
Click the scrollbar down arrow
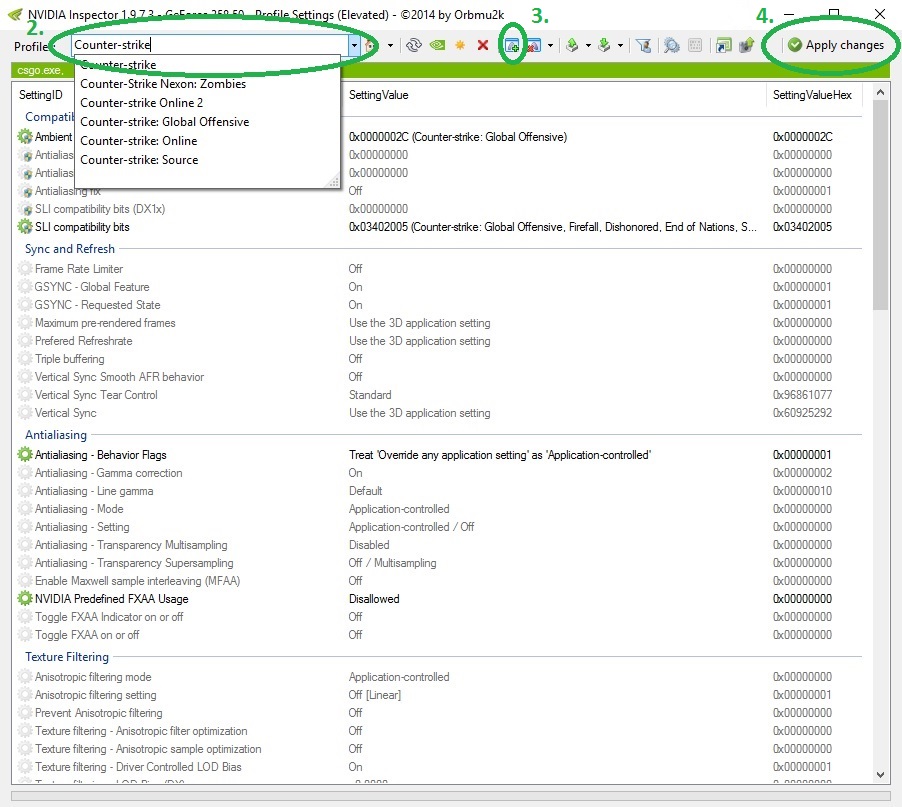pyautogui.click(x=880, y=774)
